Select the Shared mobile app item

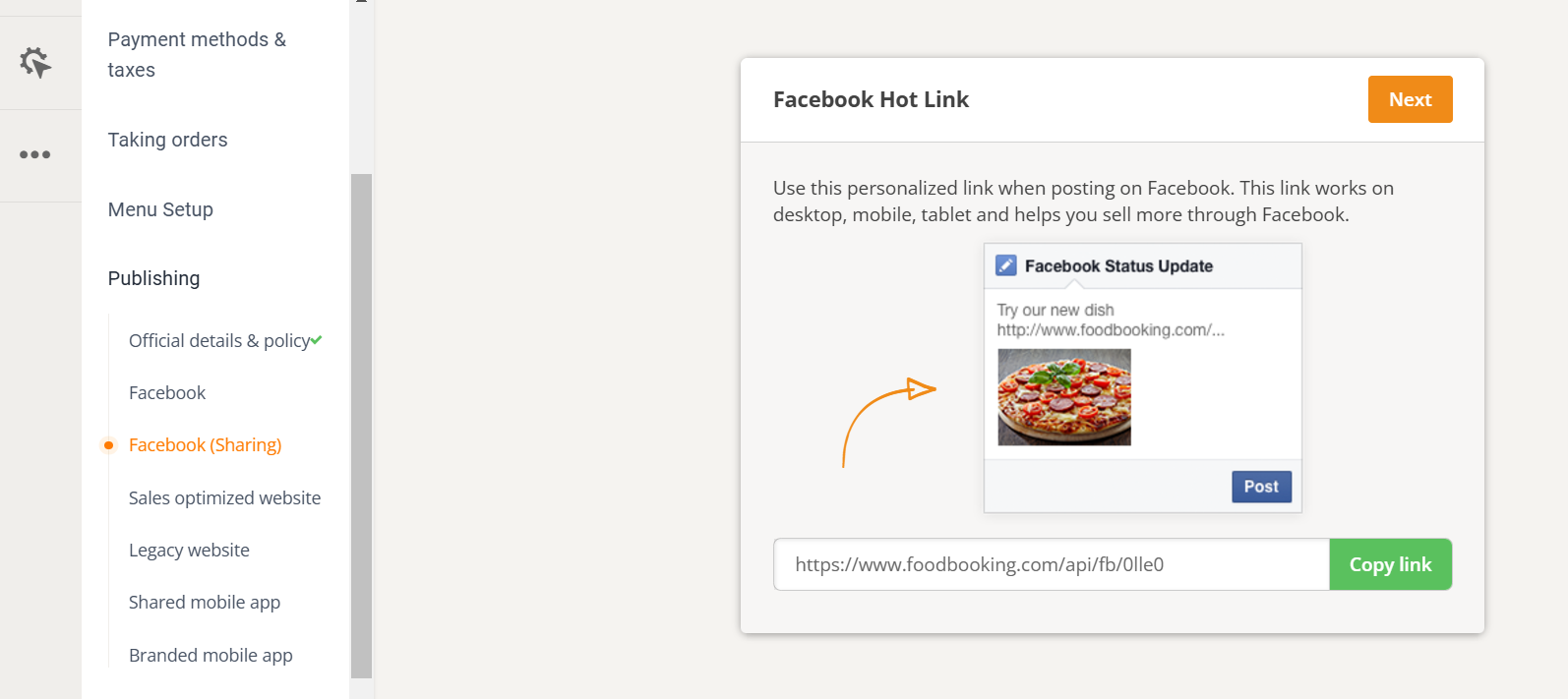pyautogui.click(x=205, y=602)
